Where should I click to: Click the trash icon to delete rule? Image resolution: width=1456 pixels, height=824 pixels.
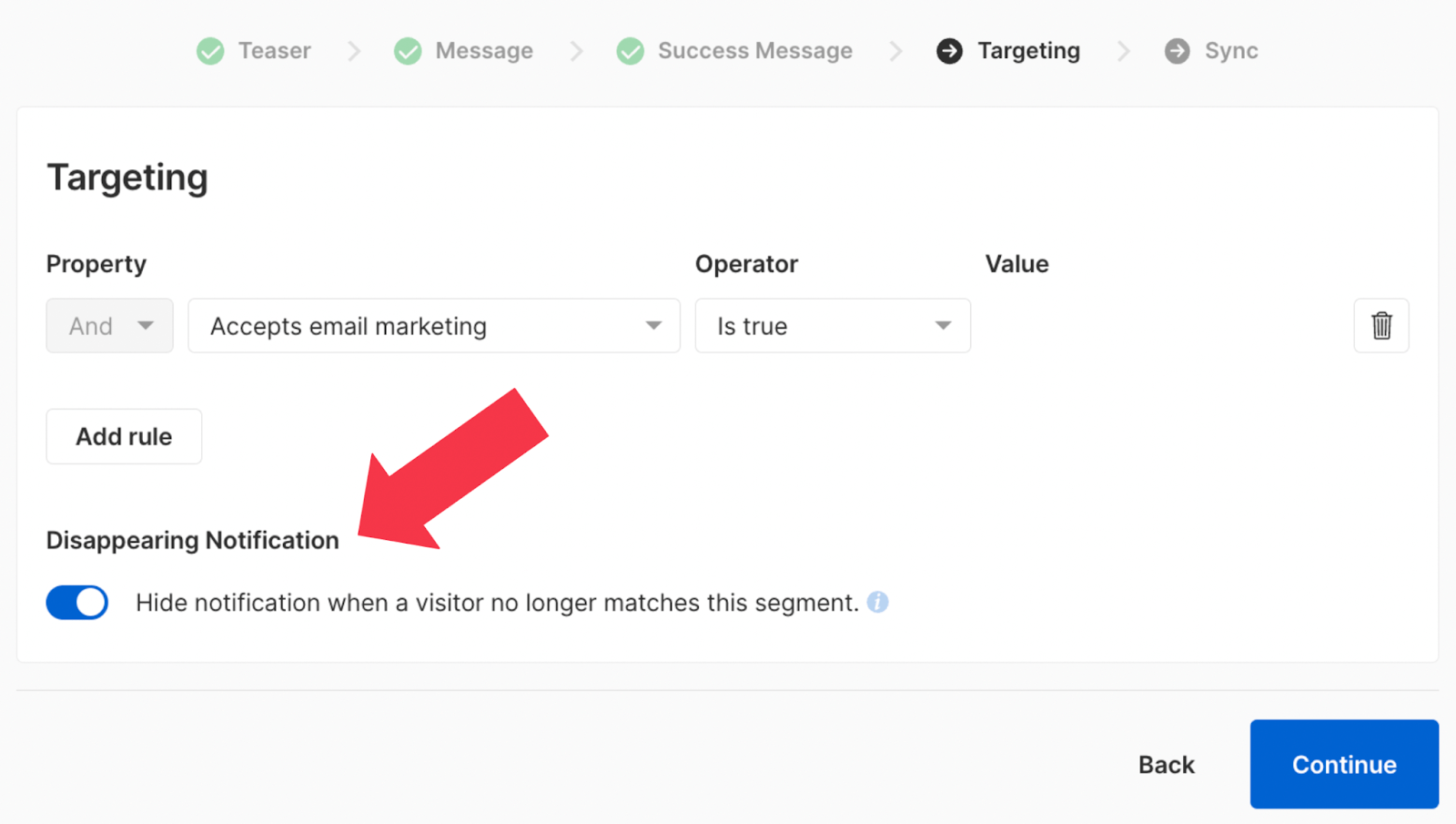pyautogui.click(x=1380, y=325)
